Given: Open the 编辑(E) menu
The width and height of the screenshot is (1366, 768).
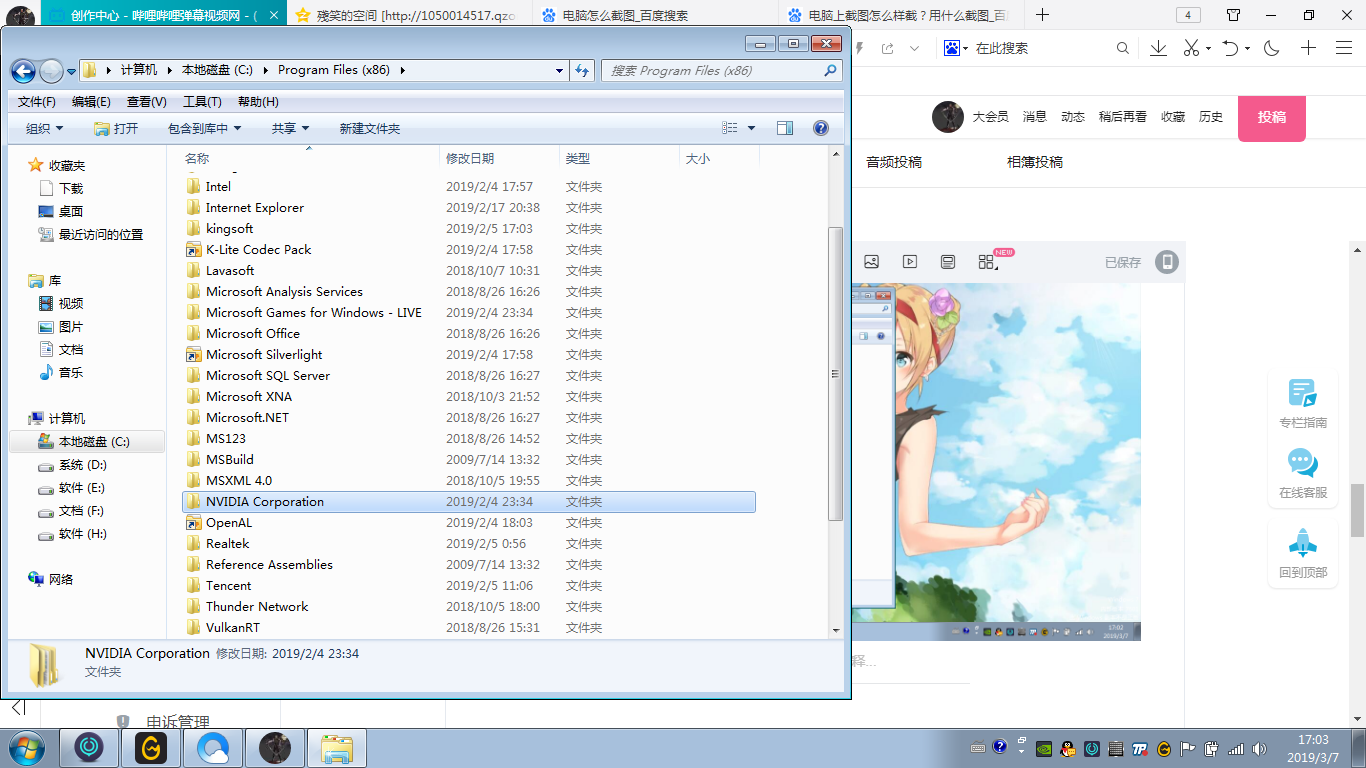Looking at the screenshot, I should coord(91,102).
